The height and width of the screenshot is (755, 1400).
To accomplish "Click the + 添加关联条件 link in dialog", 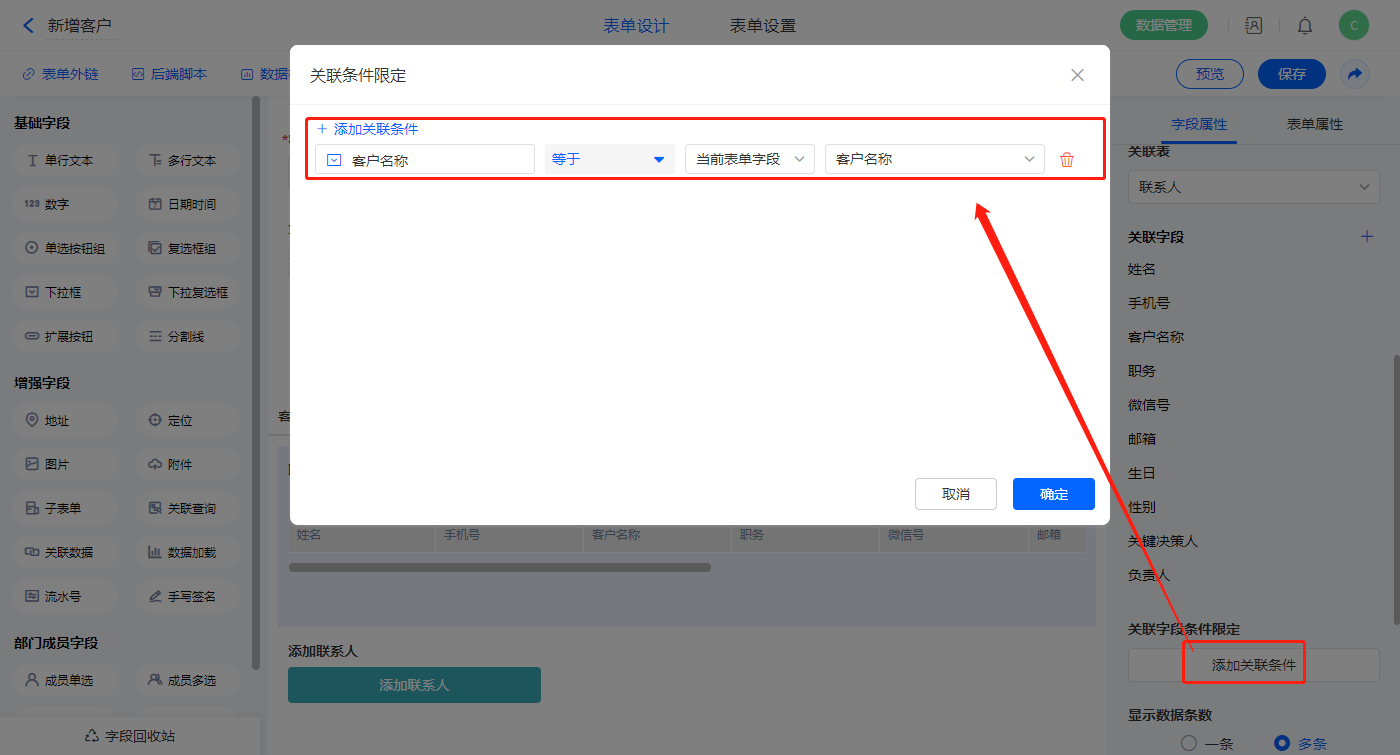I will click(367, 129).
